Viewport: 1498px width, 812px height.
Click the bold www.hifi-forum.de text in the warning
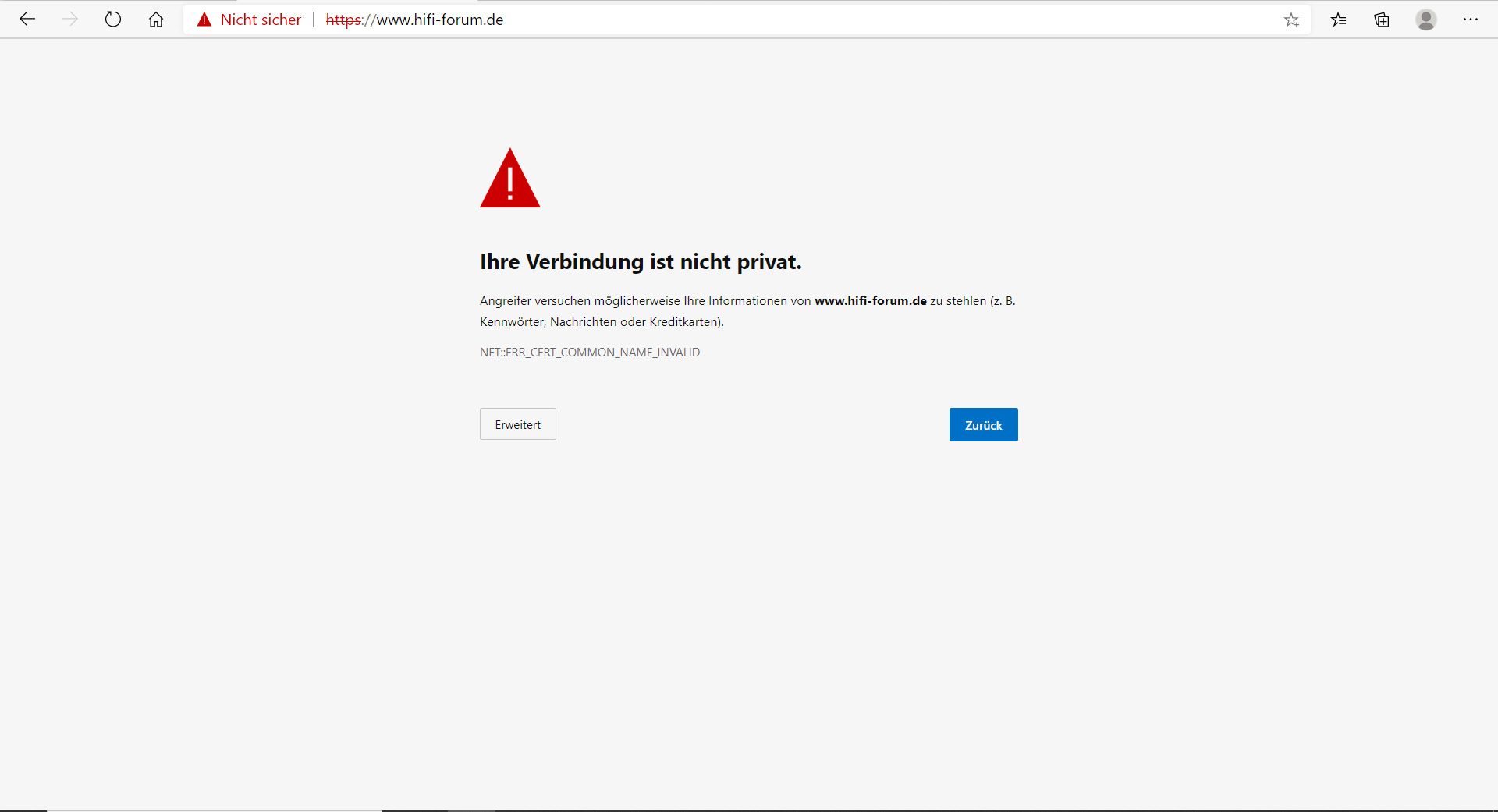[x=871, y=301]
